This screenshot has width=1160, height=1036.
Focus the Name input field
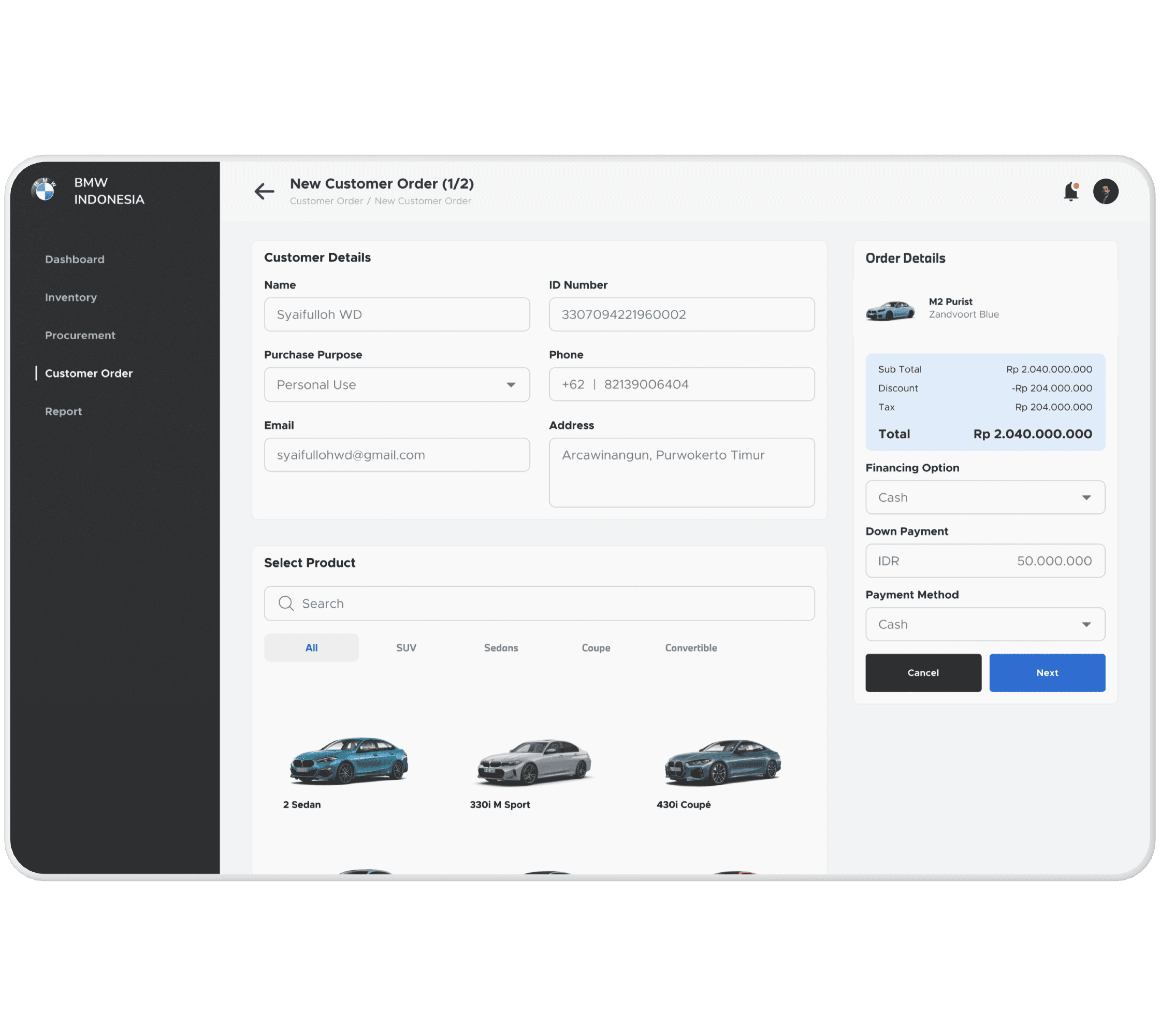(x=397, y=314)
